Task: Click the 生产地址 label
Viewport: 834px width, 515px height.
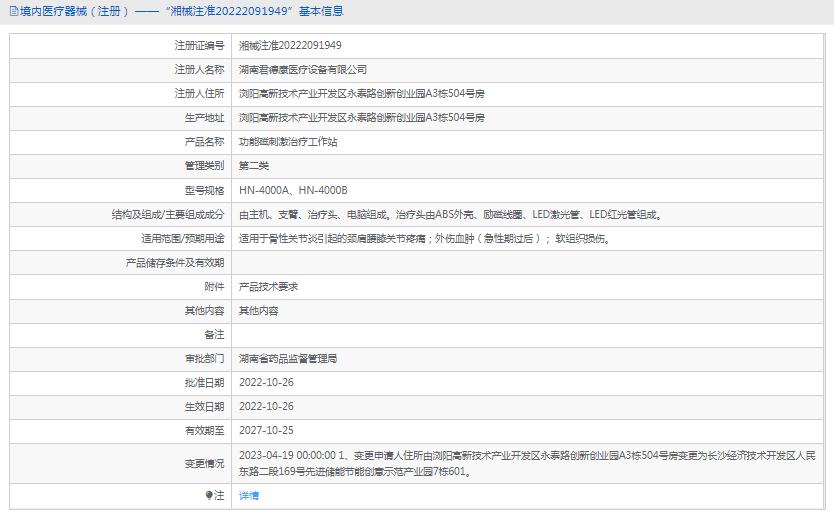Action: coord(205,118)
